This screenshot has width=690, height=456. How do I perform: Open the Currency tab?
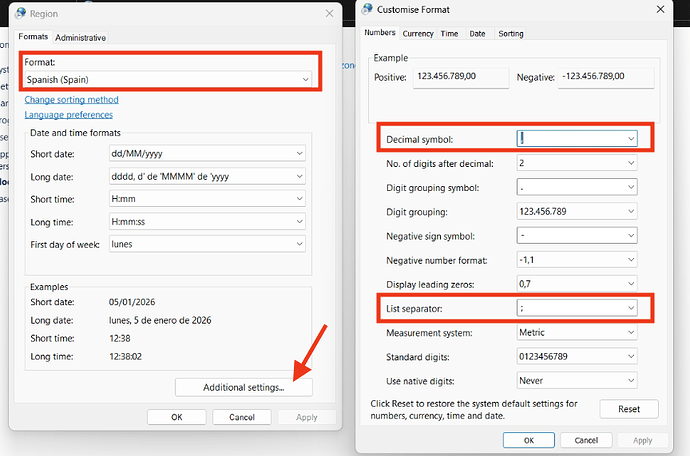[x=417, y=33]
